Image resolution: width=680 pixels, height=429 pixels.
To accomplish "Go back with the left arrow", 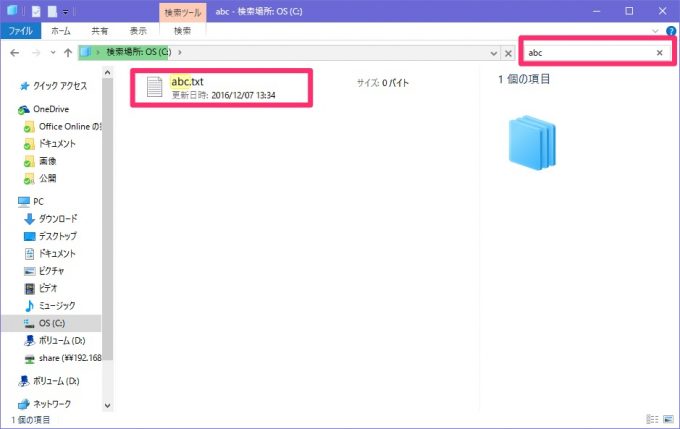I will [15, 53].
